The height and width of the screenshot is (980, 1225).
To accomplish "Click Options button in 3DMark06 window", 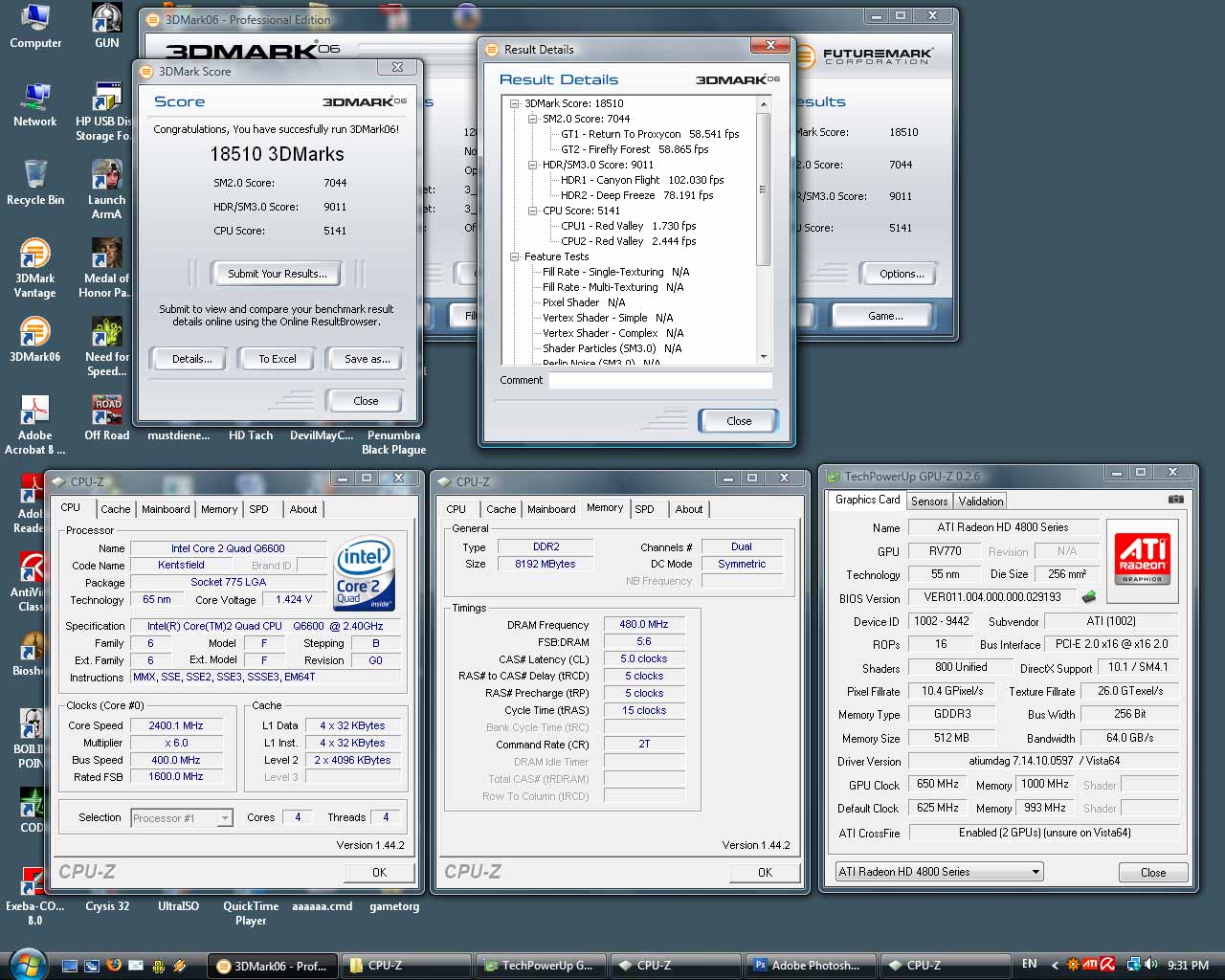I will coord(902,274).
